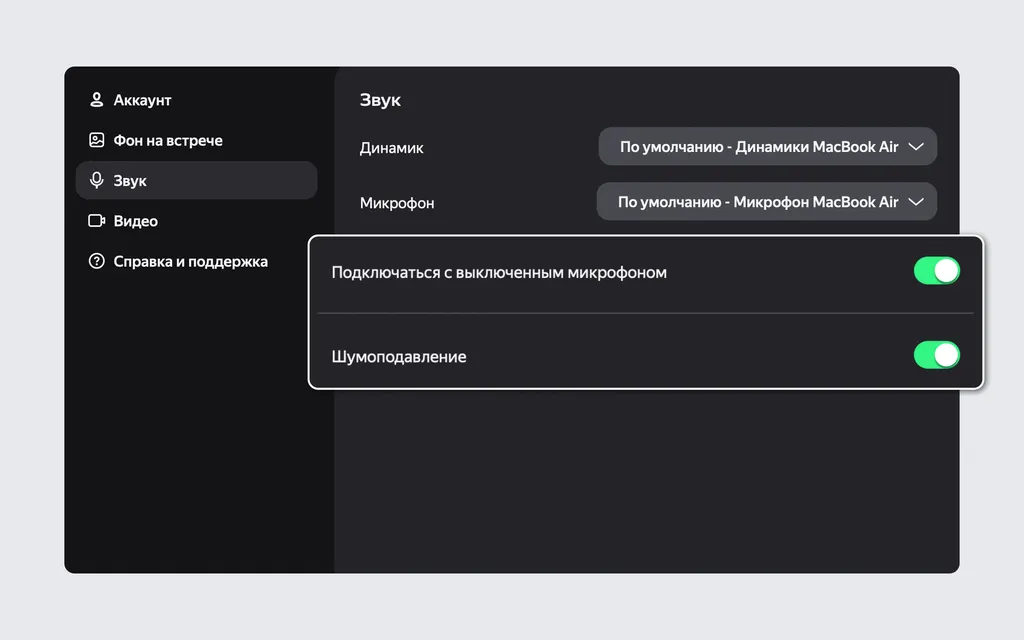
Task: Open the Аккаунт settings section
Action: coord(196,100)
